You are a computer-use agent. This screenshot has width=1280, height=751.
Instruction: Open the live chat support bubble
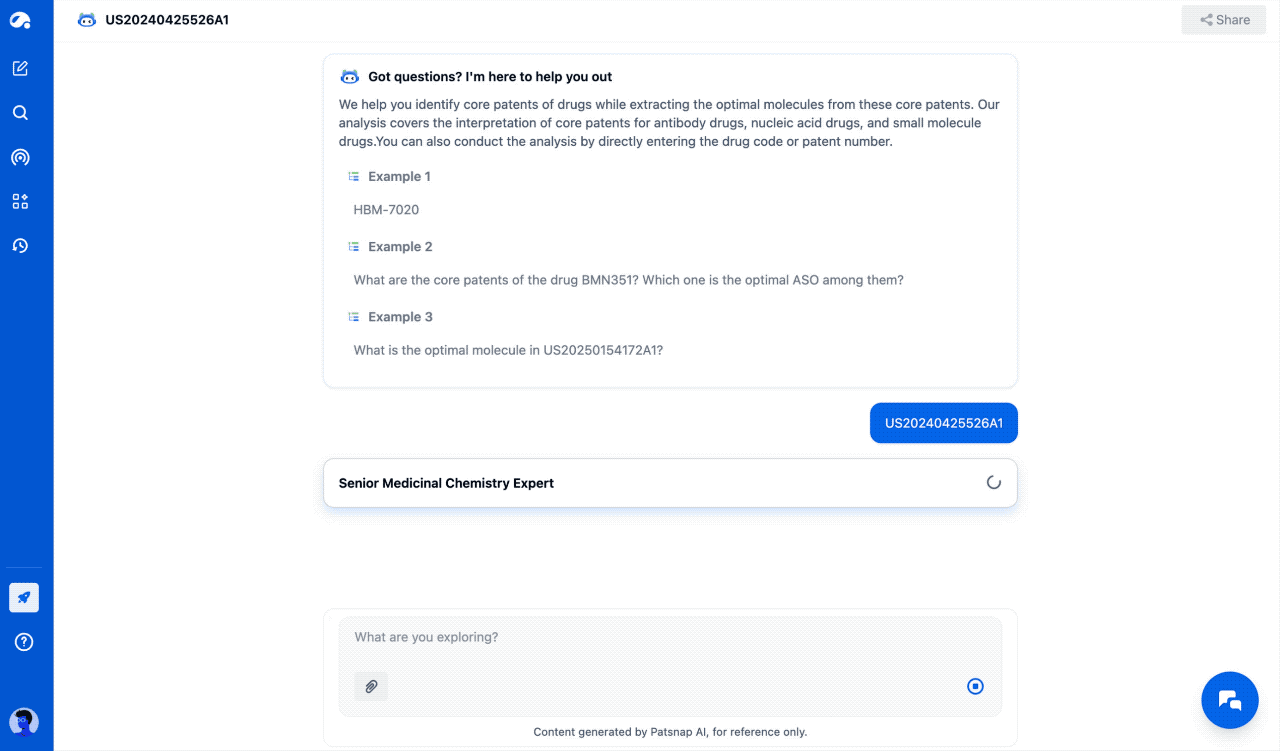(1229, 700)
